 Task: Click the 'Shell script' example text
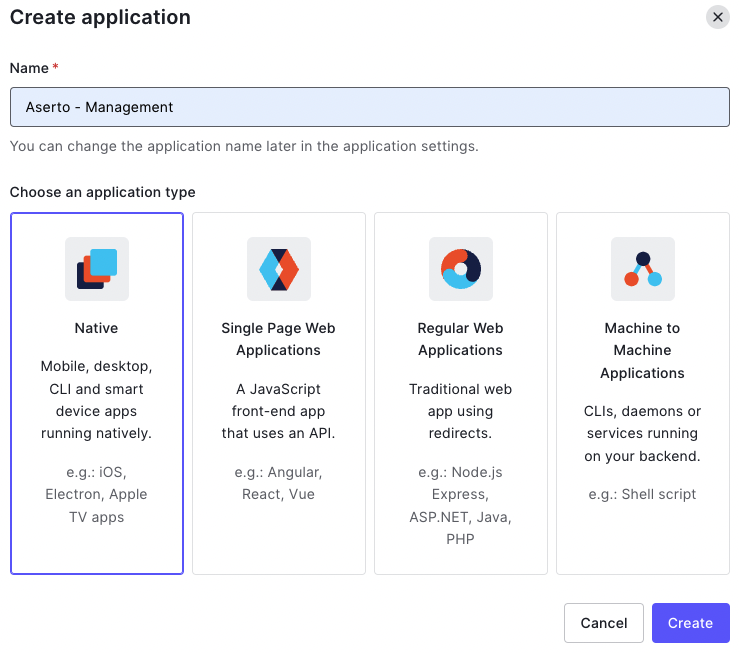click(x=642, y=494)
